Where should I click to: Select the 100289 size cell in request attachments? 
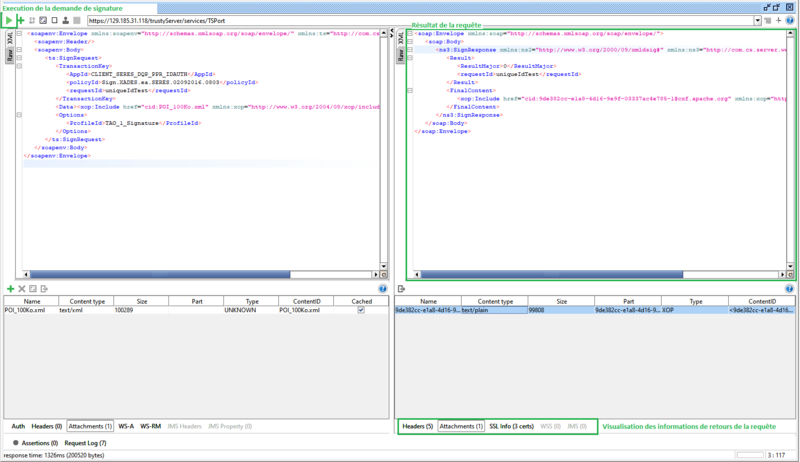point(141,310)
